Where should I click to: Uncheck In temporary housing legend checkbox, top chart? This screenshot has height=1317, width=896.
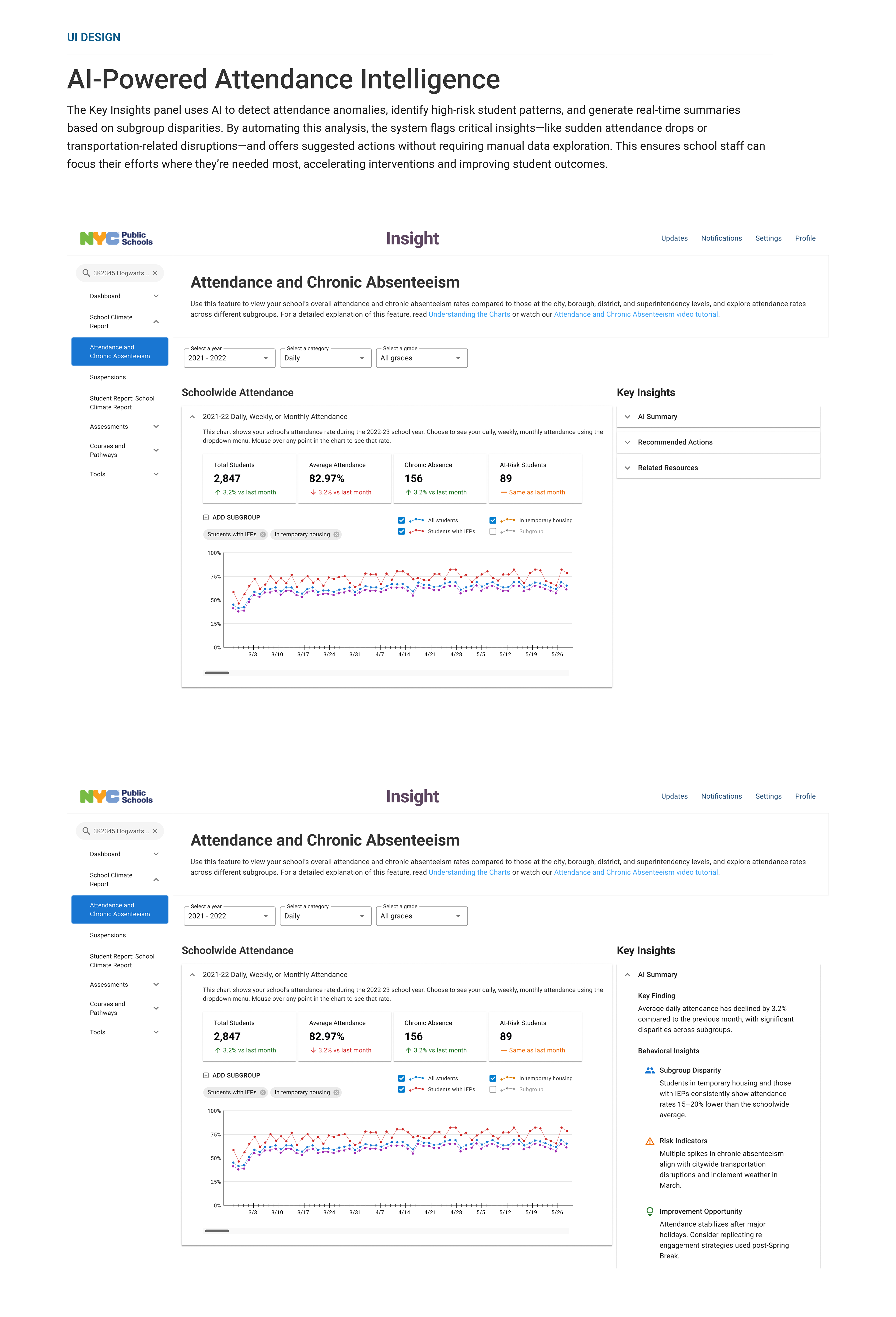(x=493, y=520)
